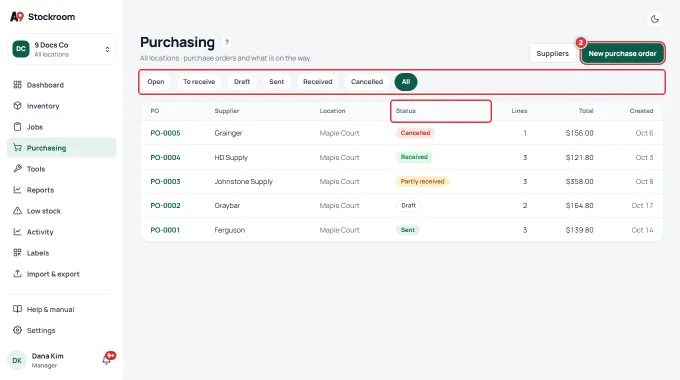Click the Tools wrench icon
The height and width of the screenshot is (380, 680).
coord(17,168)
